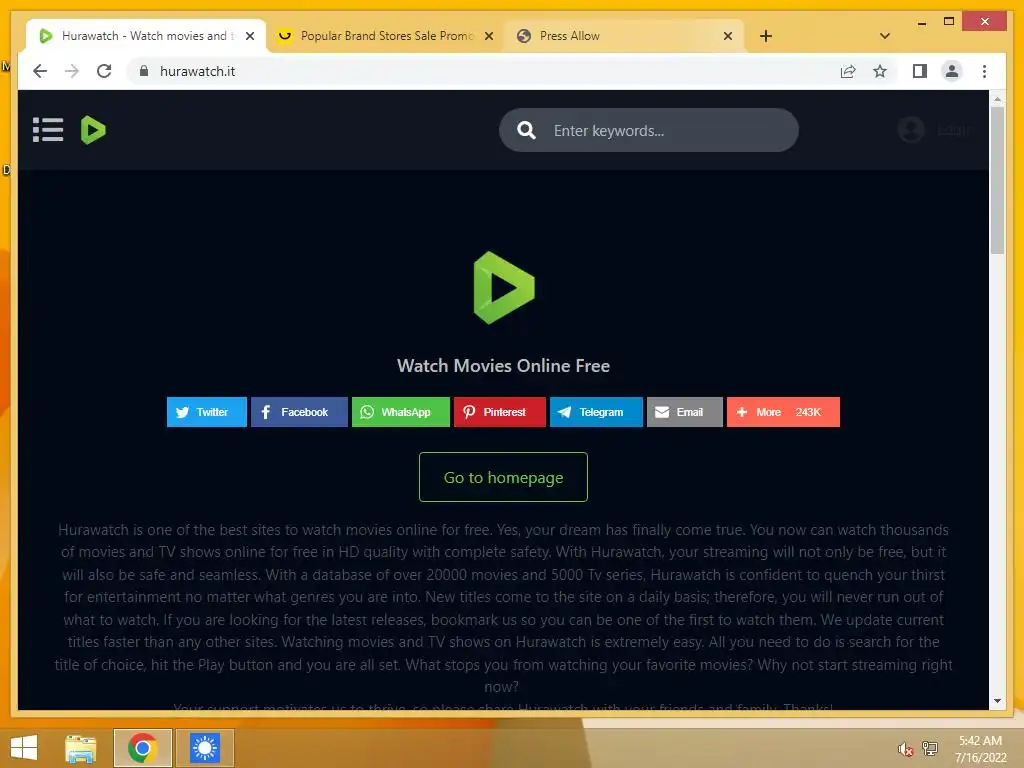Switch to Popular Brand Stores Sale tab

(385, 36)
